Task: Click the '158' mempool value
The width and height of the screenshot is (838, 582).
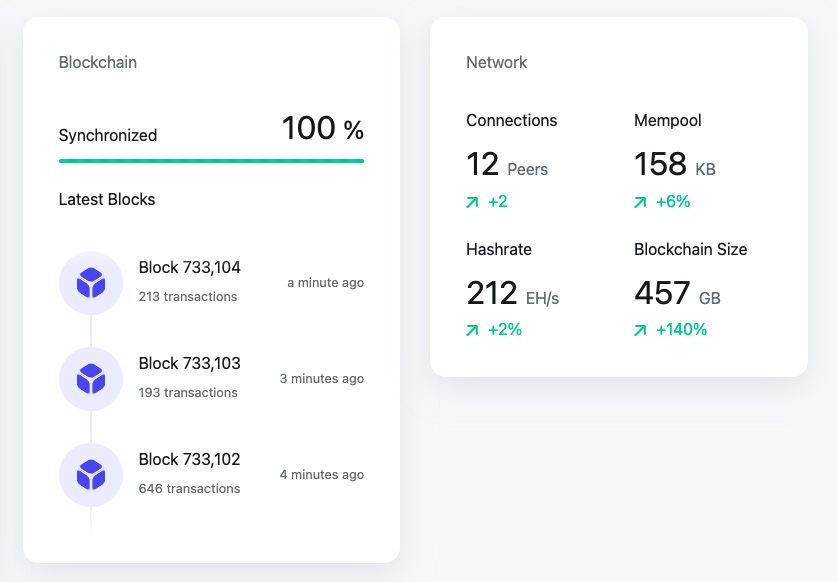Action: tap(660, 164)
